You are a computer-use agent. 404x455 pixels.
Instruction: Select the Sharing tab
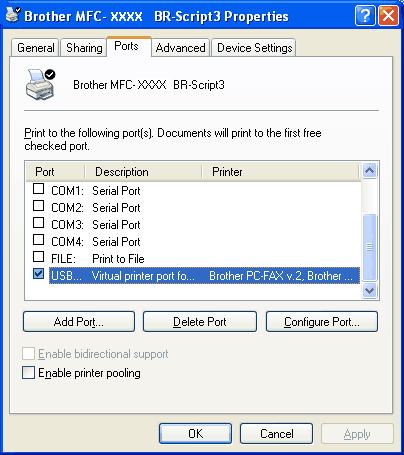click(x=84, y=48)
